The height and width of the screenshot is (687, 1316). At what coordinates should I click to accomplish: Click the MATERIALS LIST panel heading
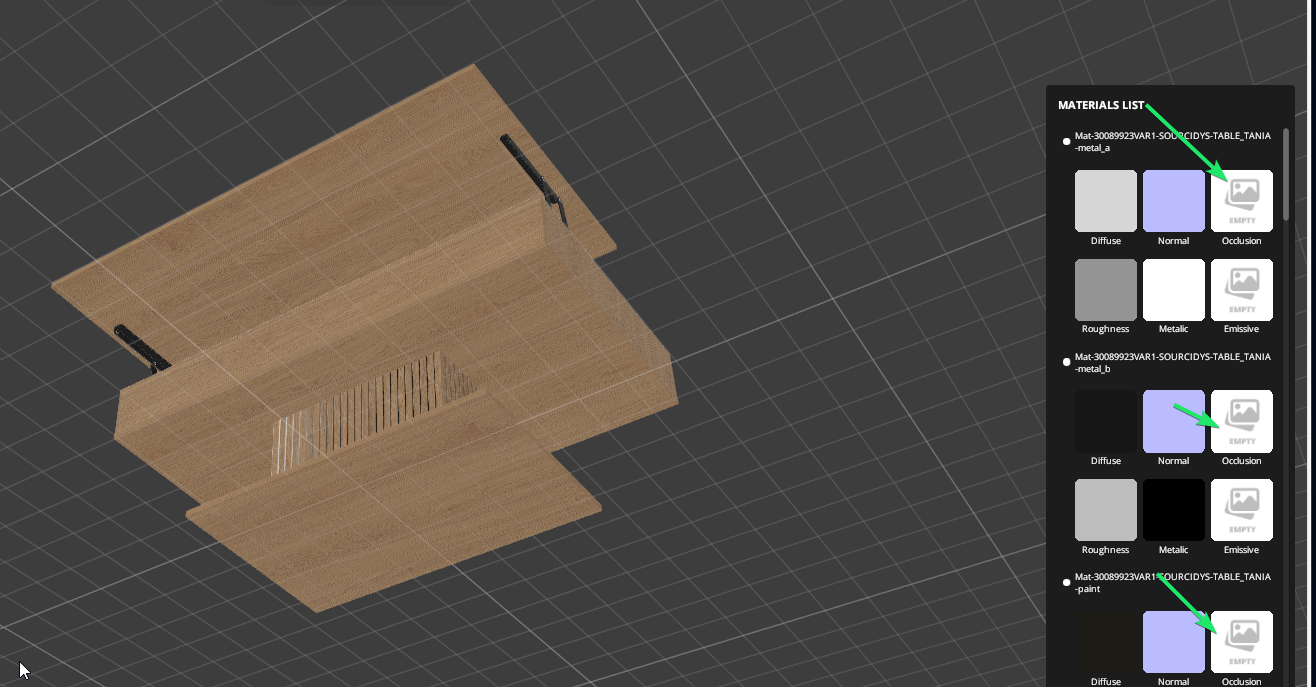(x=1101, y=105)
